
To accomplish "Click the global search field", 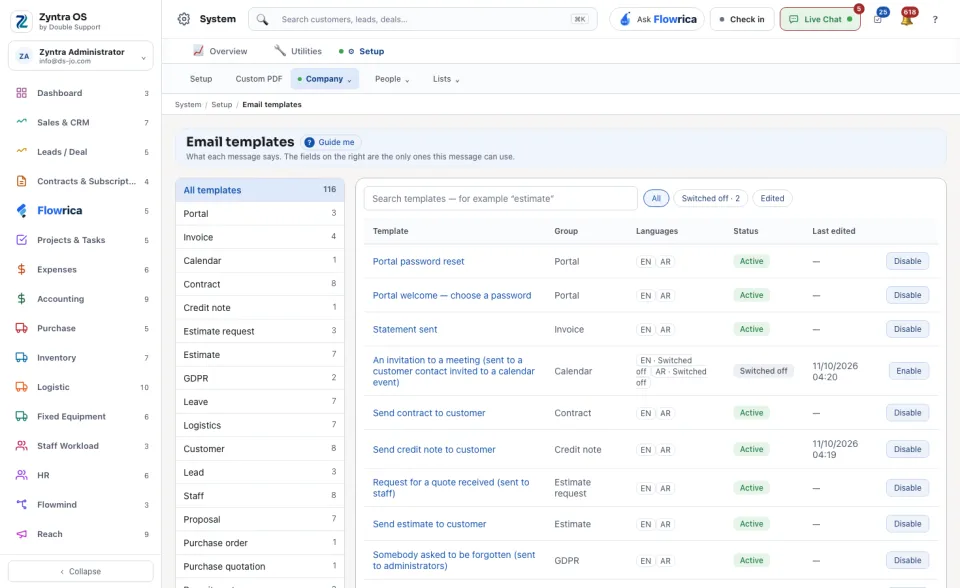I will (x=422, y=19).
